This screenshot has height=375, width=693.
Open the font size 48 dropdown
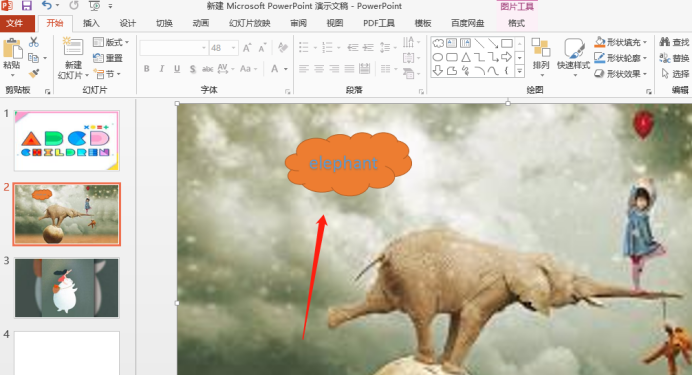point(233,48)
